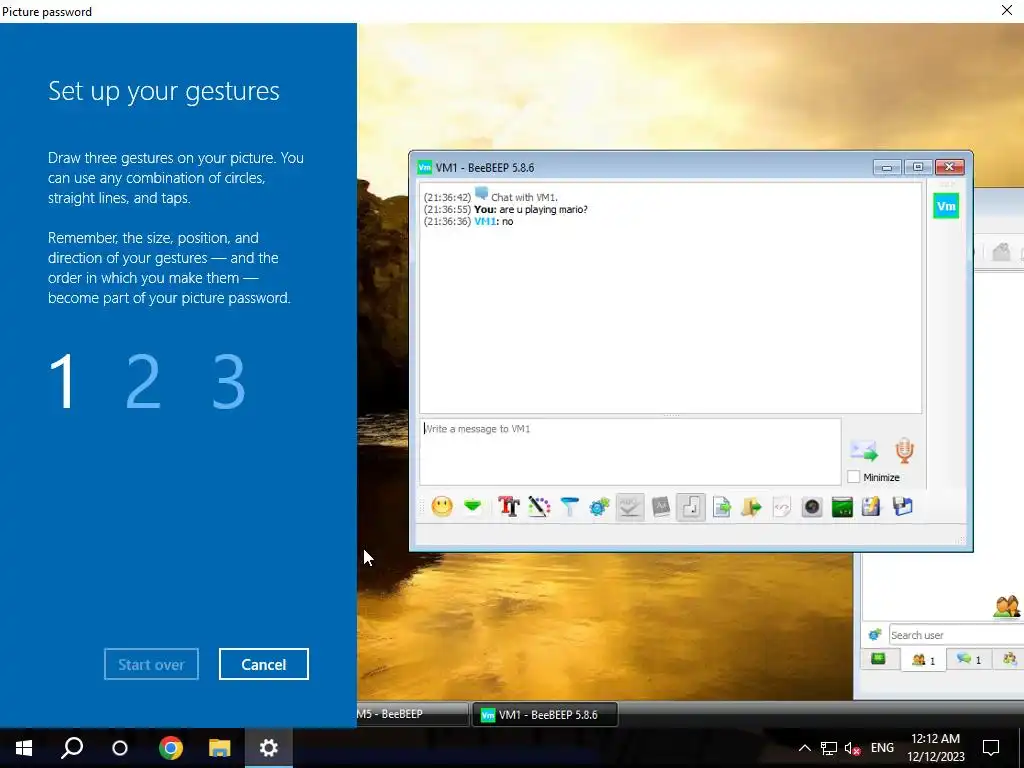This screenshot has width=1024, height=768.
Task: Click the network status tray icon
Action: pos(829,748)
